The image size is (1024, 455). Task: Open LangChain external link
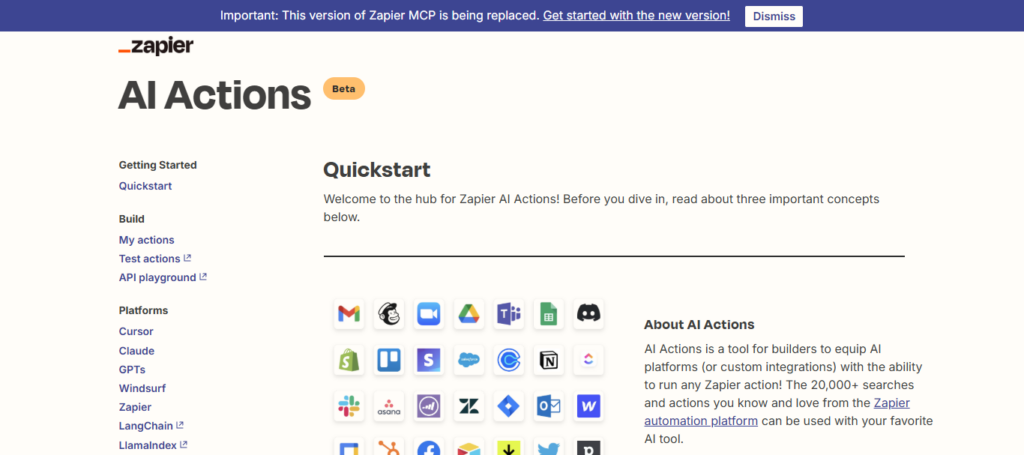[151, 426]
